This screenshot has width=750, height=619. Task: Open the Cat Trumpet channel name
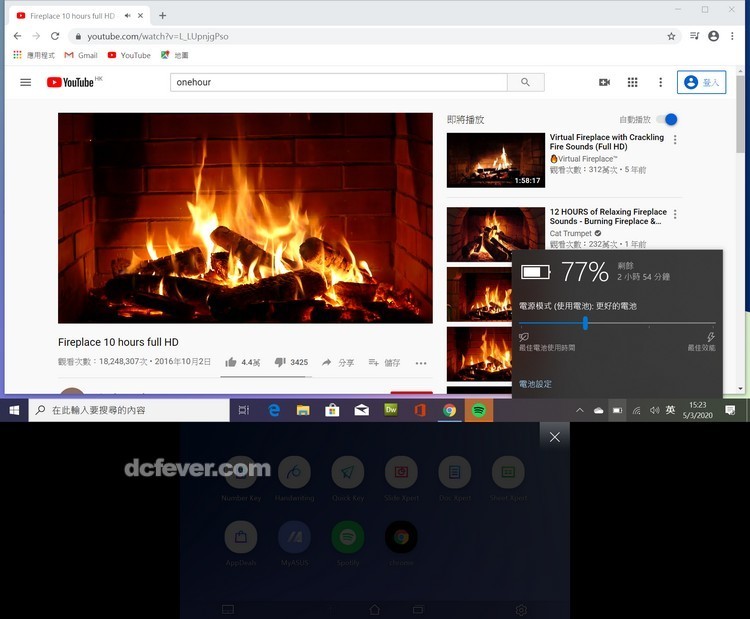[571, 233]
